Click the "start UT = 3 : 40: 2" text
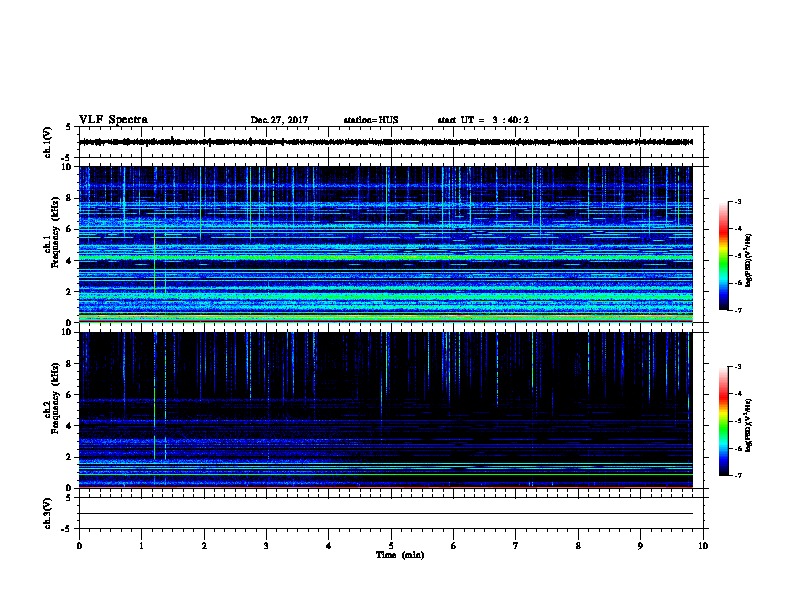Viewport: 792px width, 612px height. click(x=483, y=120)
